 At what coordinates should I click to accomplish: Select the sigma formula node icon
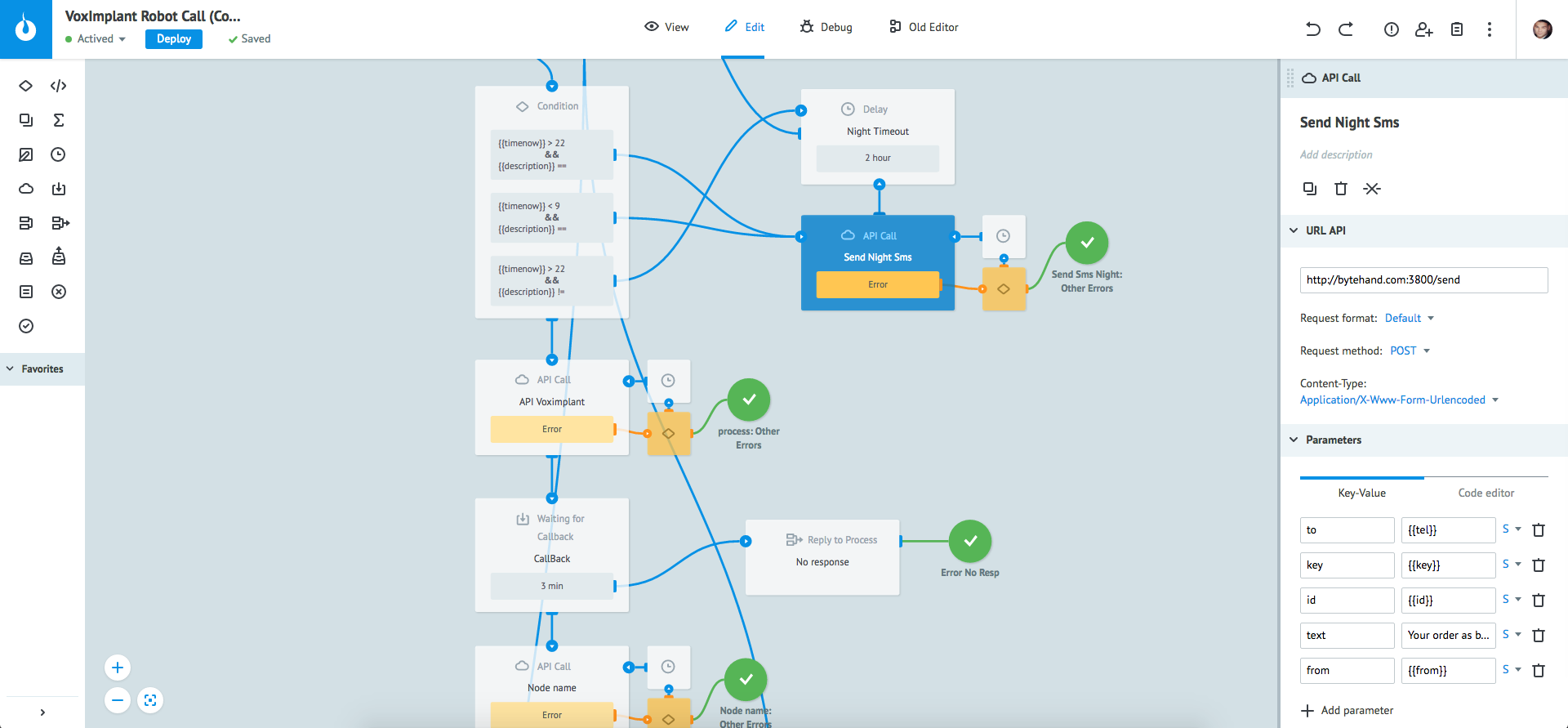pos(59,120)
